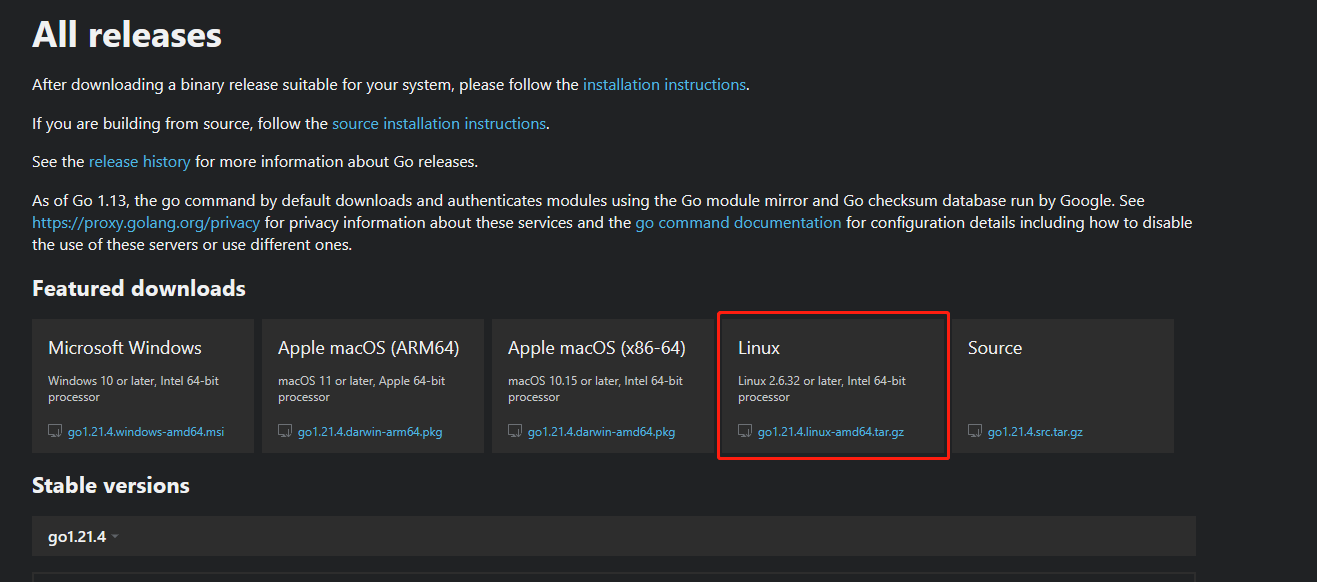This screenshot has height=582, width=1317.
Task: Click download icon beside go1.21.4.windows-amd64.msi
Action: (x=55, y=432)
